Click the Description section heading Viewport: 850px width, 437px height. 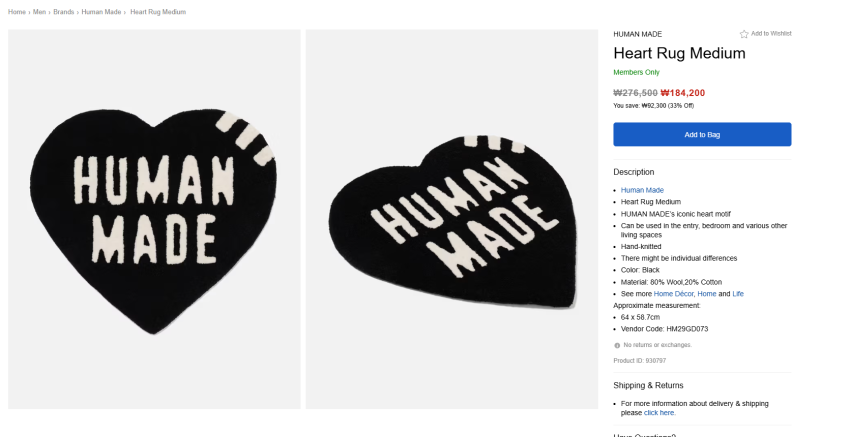click(x=633, y=172)
